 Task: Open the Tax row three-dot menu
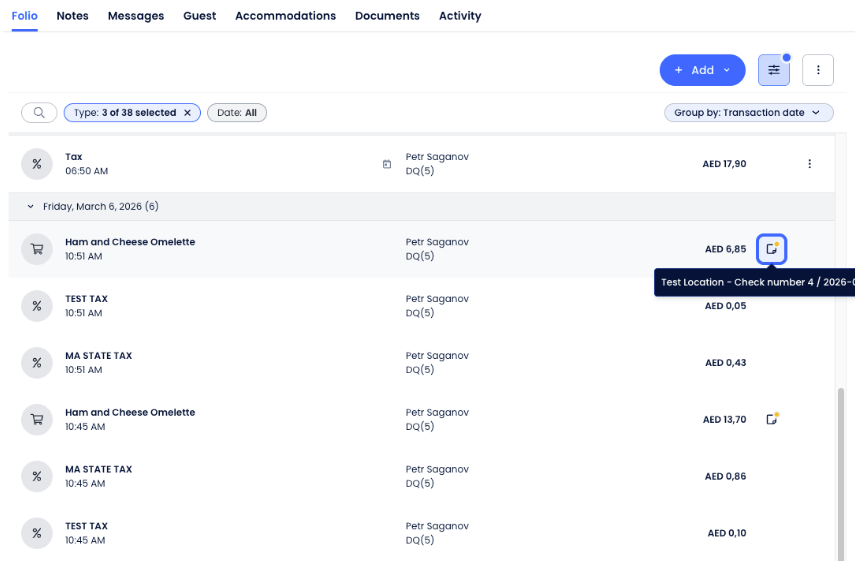coord(809,164)
